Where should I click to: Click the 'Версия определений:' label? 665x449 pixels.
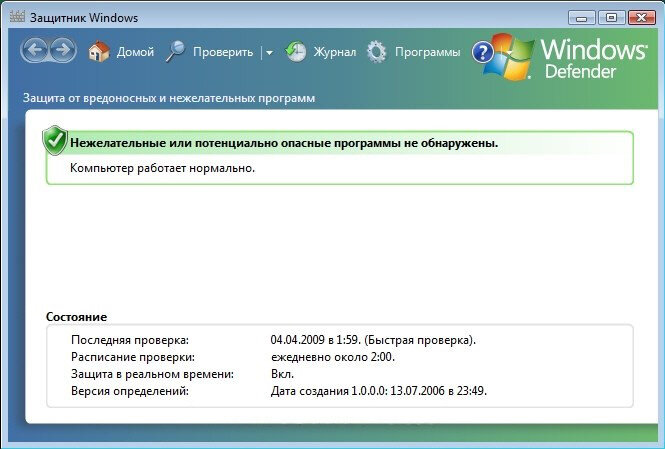coord(130,390)
